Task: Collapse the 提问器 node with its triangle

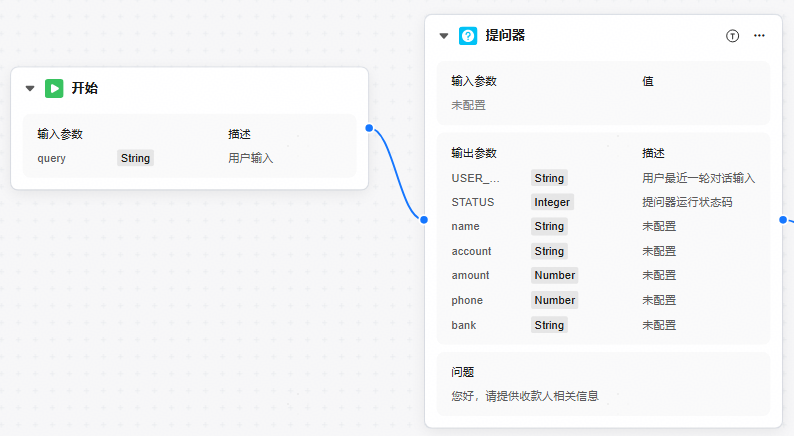Action: (x=444, y=36)
